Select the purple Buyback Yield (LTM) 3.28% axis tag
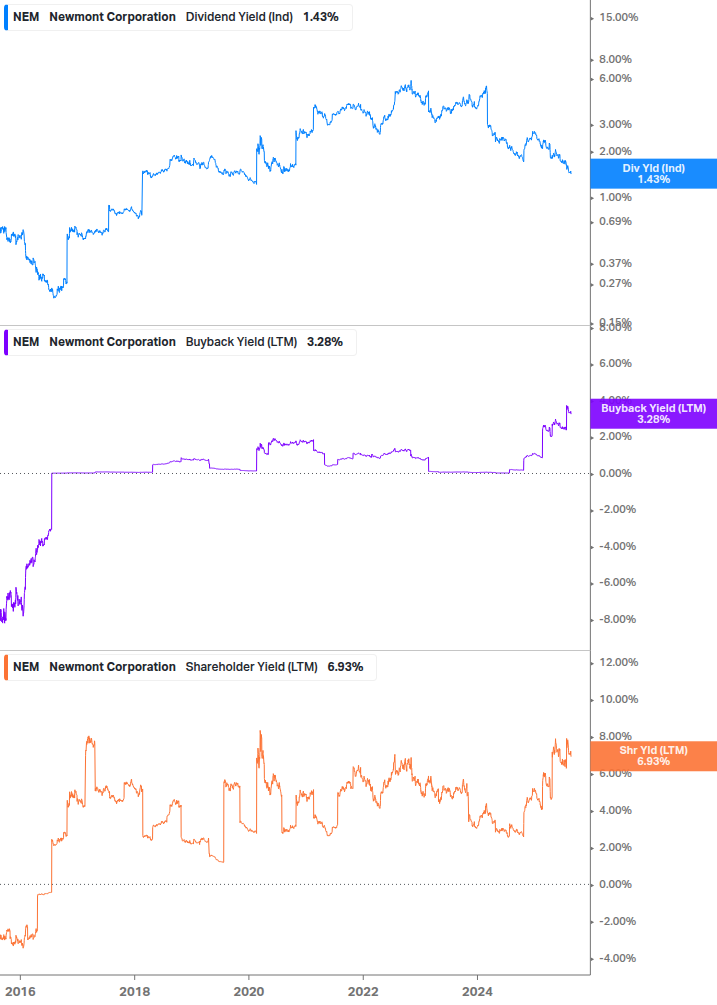Image resolution: width=717 pixels, height=1005 pixels. pyautogui.click(x=653, y=413)
